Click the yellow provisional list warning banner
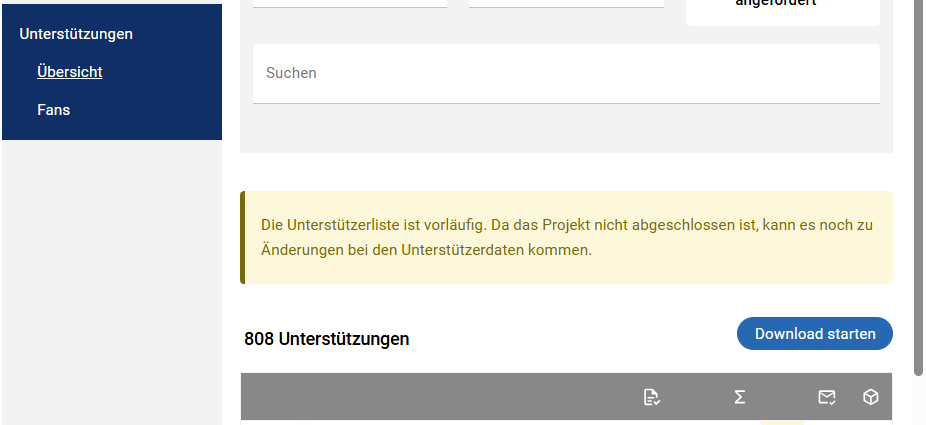 coord(566,238)
